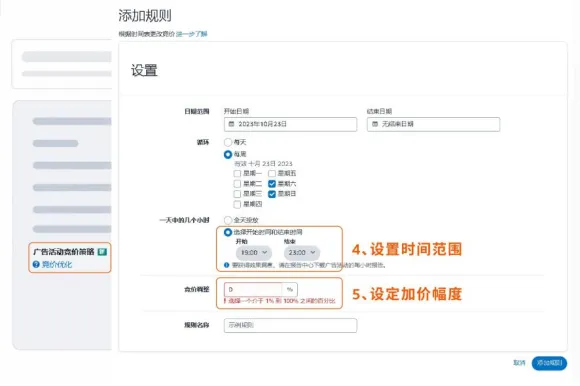
Task: Check the 星期四 (Thursday) checkbox
Action: tap(237, 204)
